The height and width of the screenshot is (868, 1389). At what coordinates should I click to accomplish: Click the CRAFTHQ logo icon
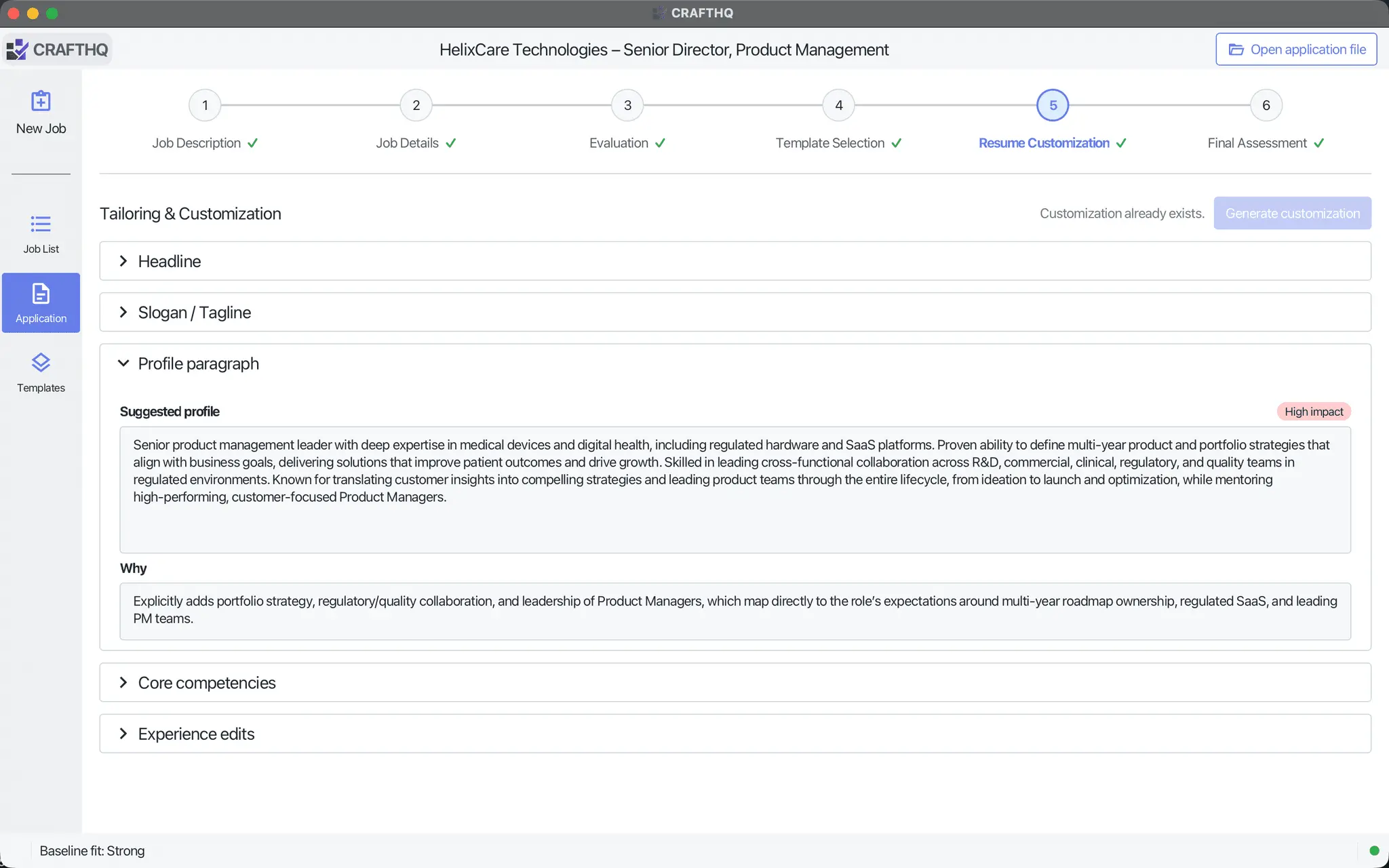click(x=17, y=50)
